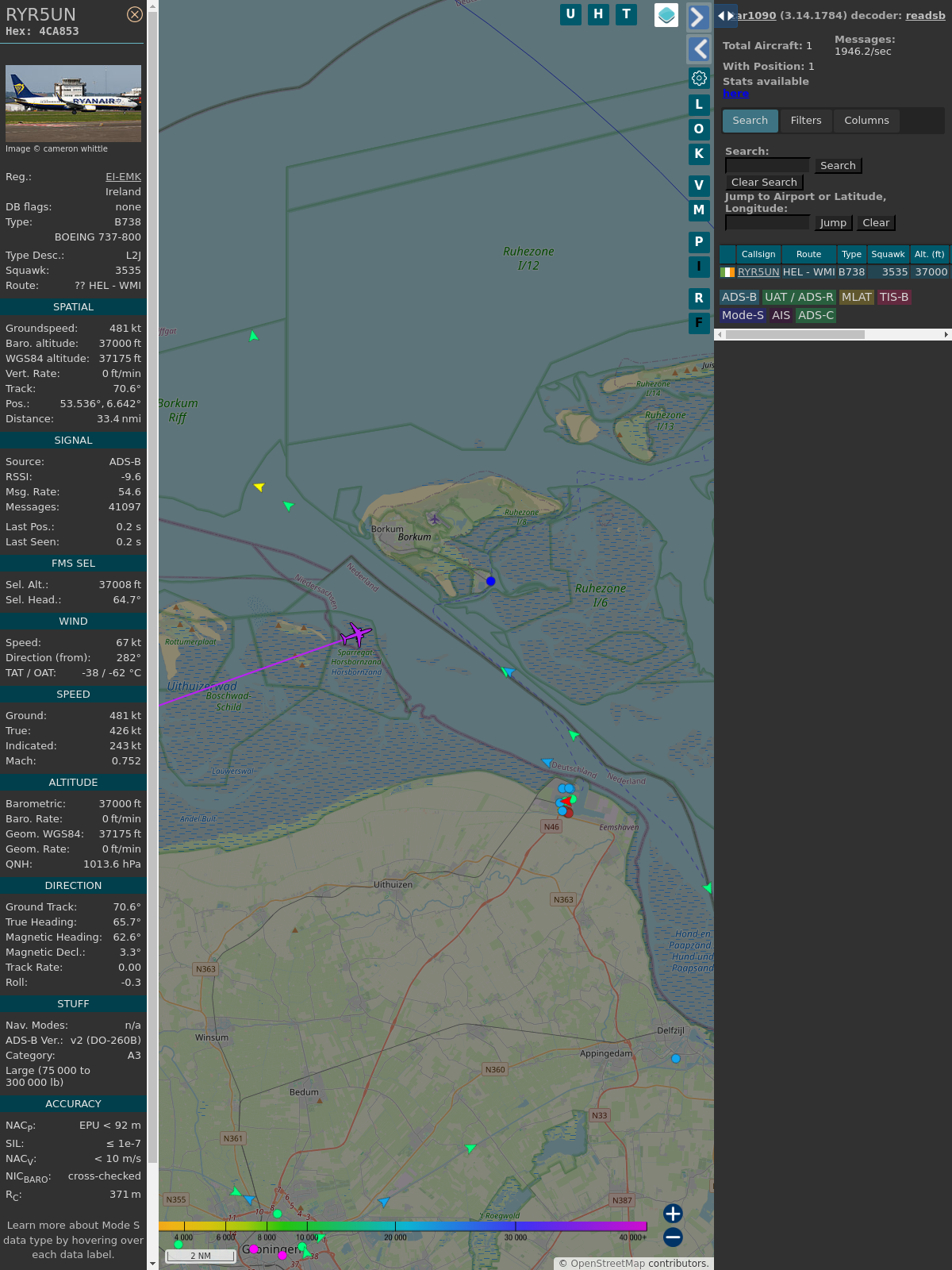Toggle the O map button
Screen dimensions: 952x1270
(699, 129)
